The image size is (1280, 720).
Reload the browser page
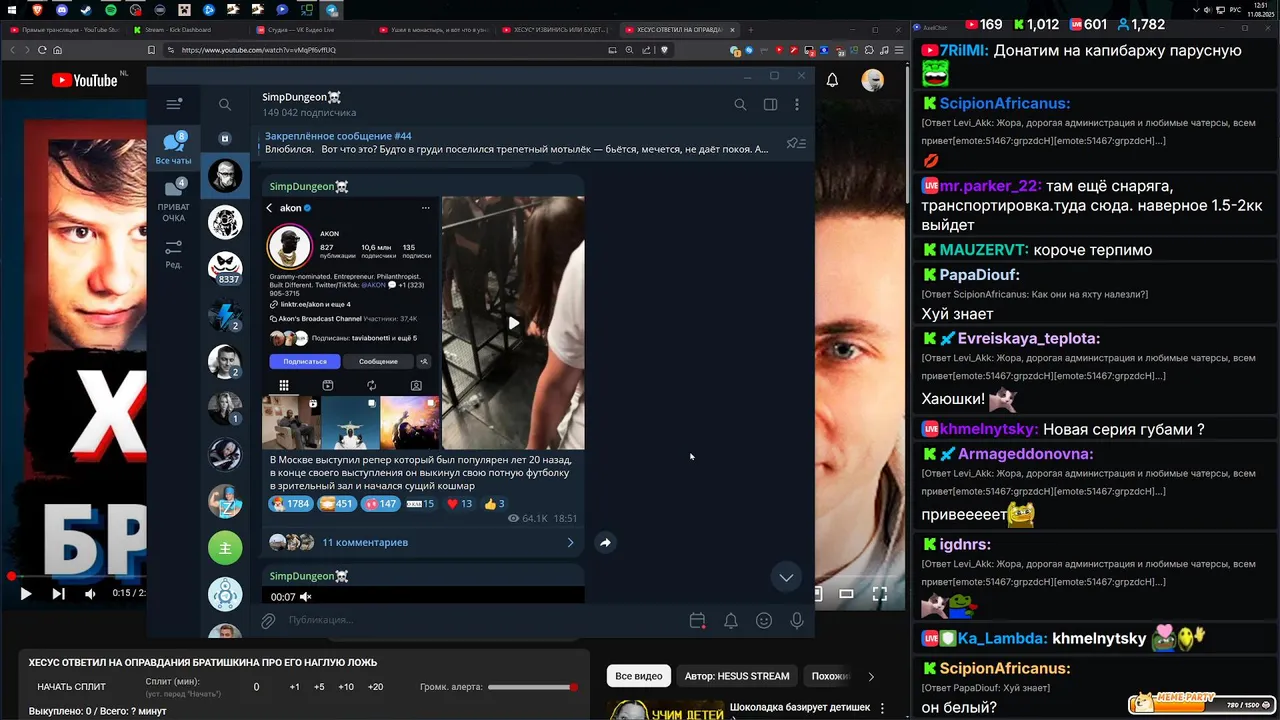click(42, 50)
